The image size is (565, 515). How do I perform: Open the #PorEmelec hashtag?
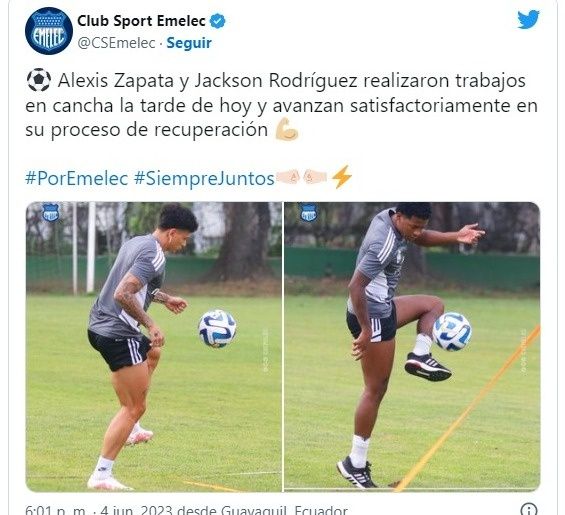click(77, 178)
